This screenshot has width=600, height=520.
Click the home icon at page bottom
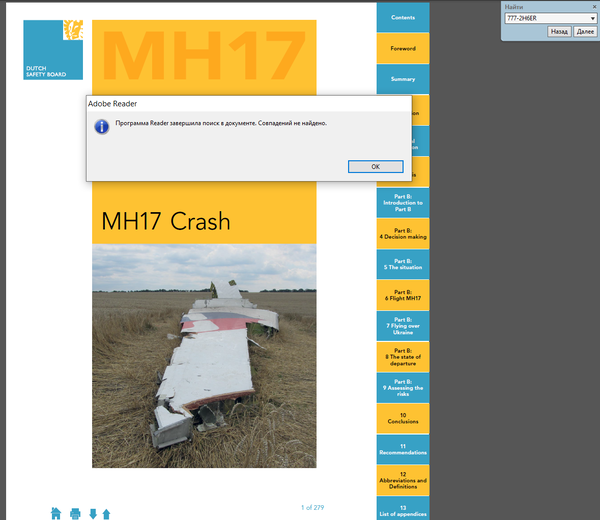pyautogui.click(x=56, y=513)
